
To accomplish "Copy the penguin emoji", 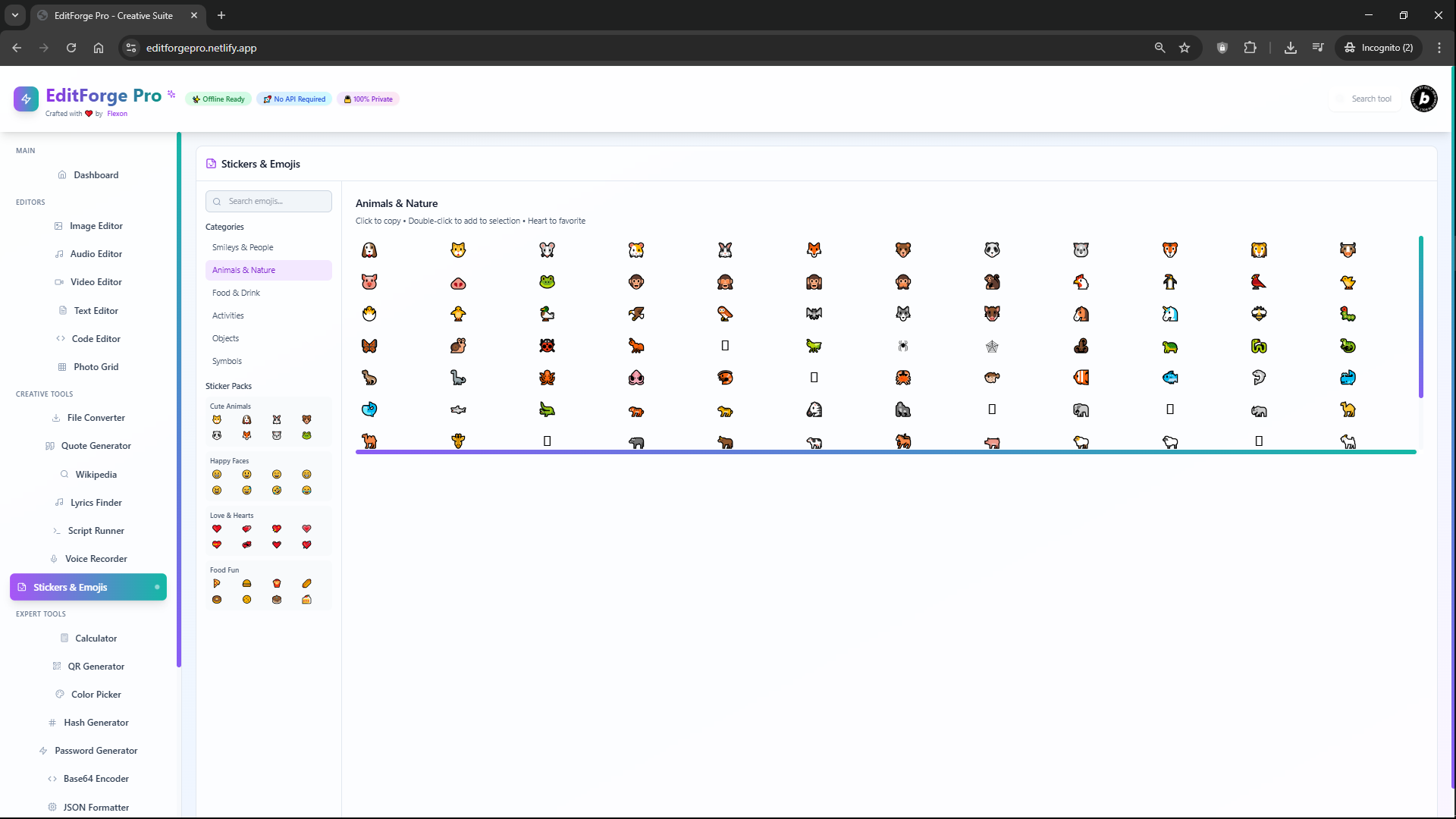I will tap(1170, 282).
